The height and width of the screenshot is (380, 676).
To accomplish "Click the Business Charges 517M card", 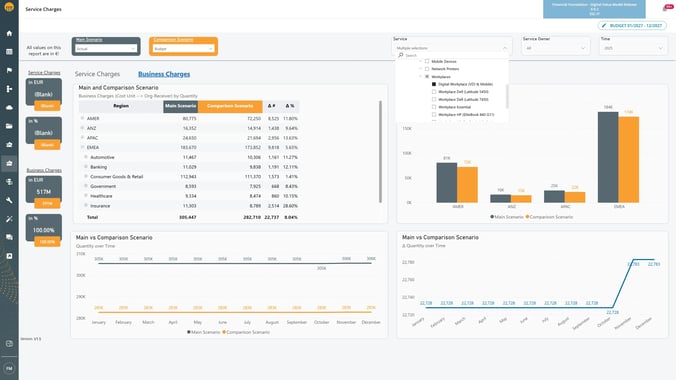I will point(44,189).
